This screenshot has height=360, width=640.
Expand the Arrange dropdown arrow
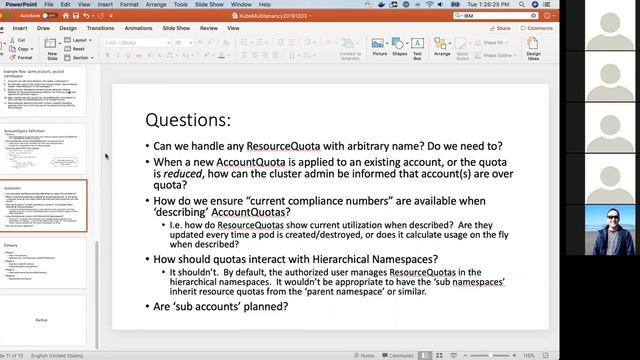[x=451, y=43]
